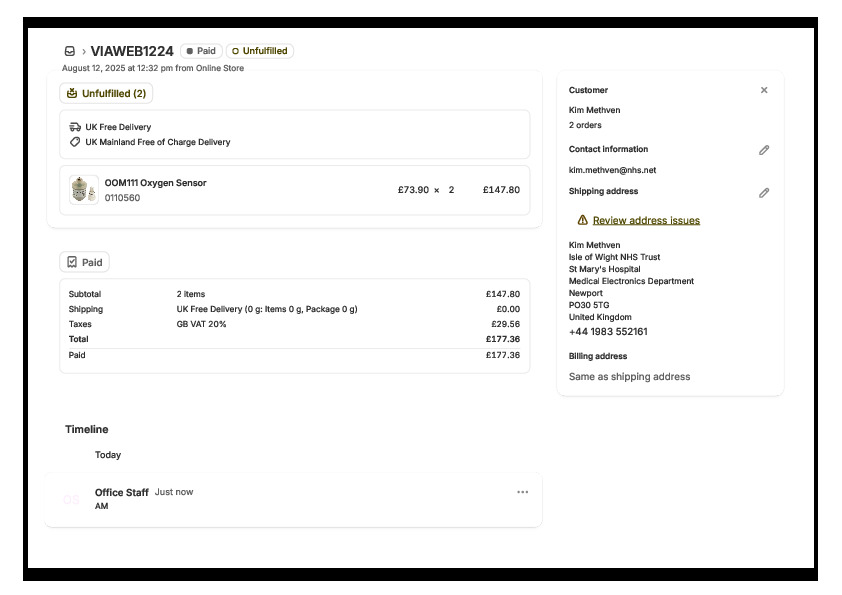Click the kim.methven@nhs.net email address
The height and width of the screenshot is (595, 842).
(612, 170)
